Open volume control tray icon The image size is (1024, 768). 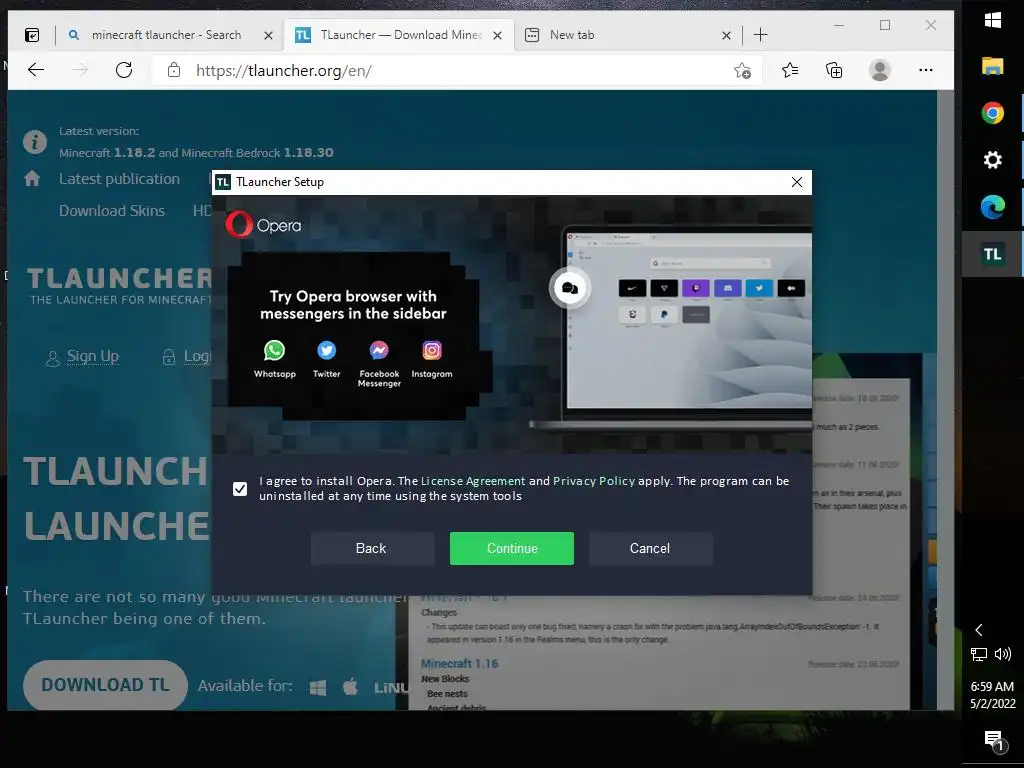point(1003,654)
